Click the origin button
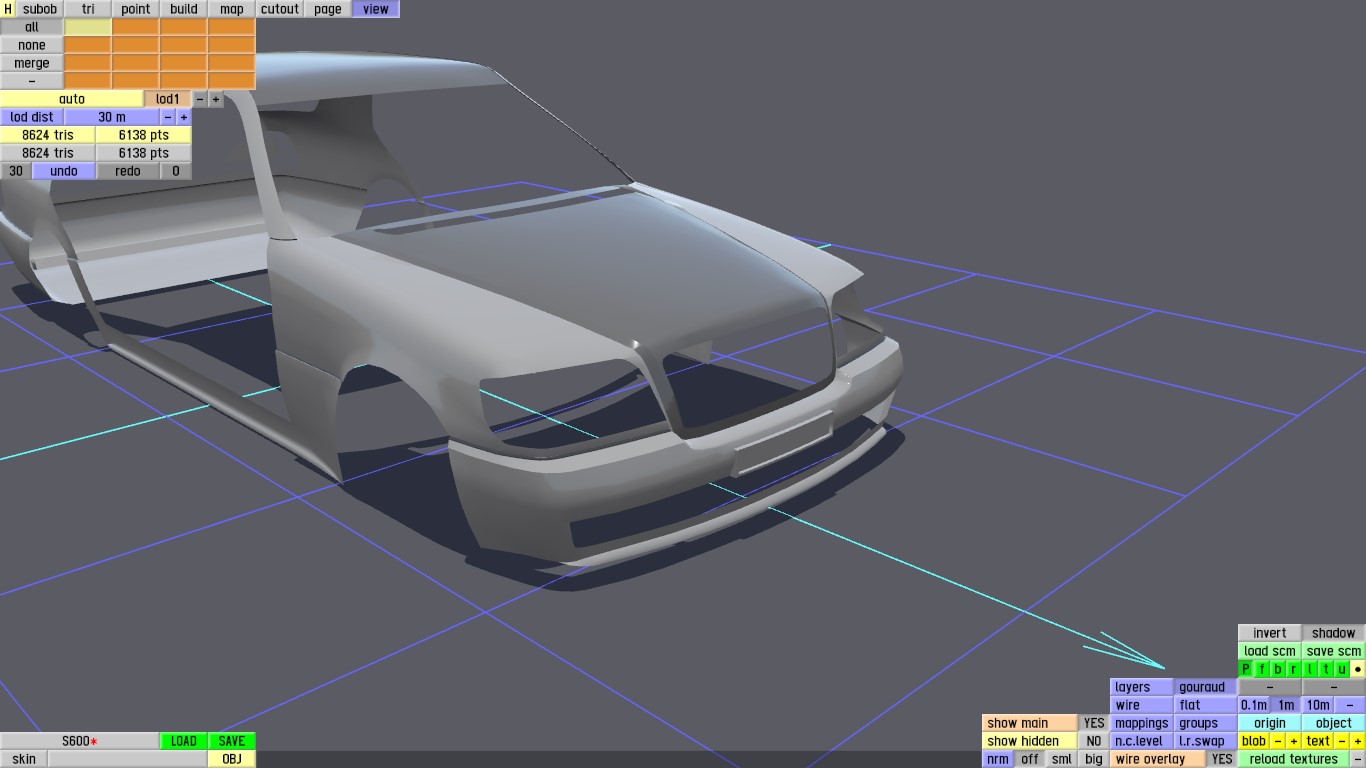Screen dimensions: 1366x768 (x=1270, y=723)
